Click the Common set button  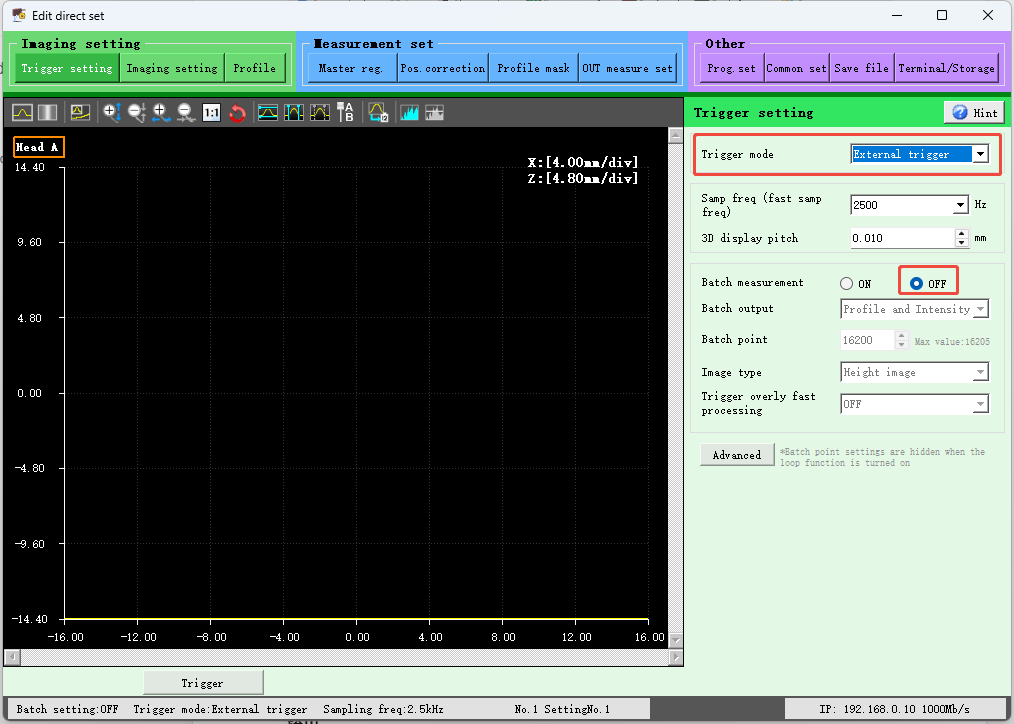pos(797,68)
